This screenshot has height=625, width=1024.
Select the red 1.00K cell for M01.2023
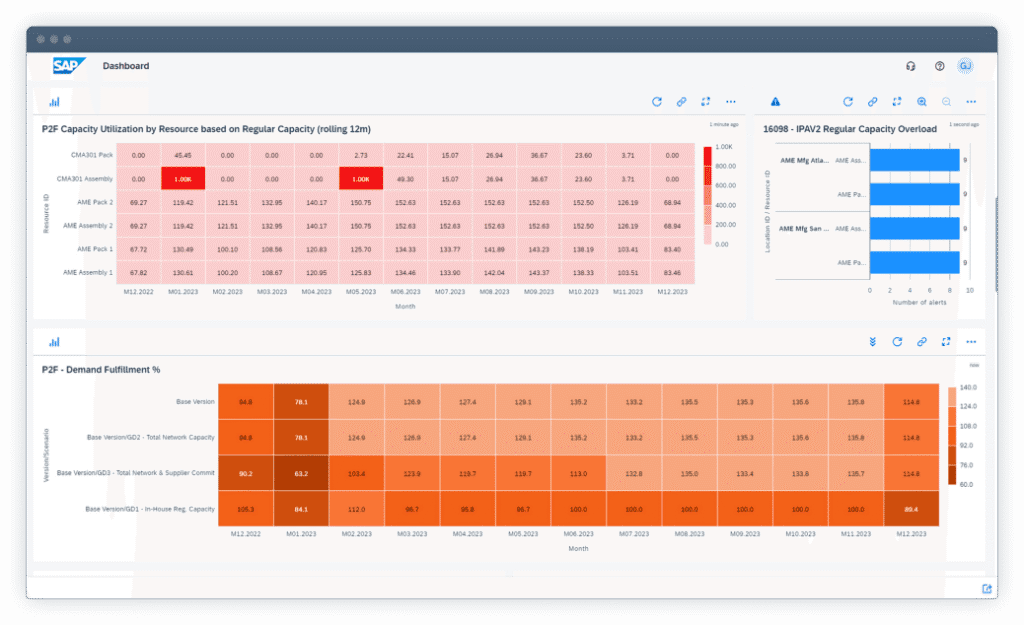click(x=183, y=178)
